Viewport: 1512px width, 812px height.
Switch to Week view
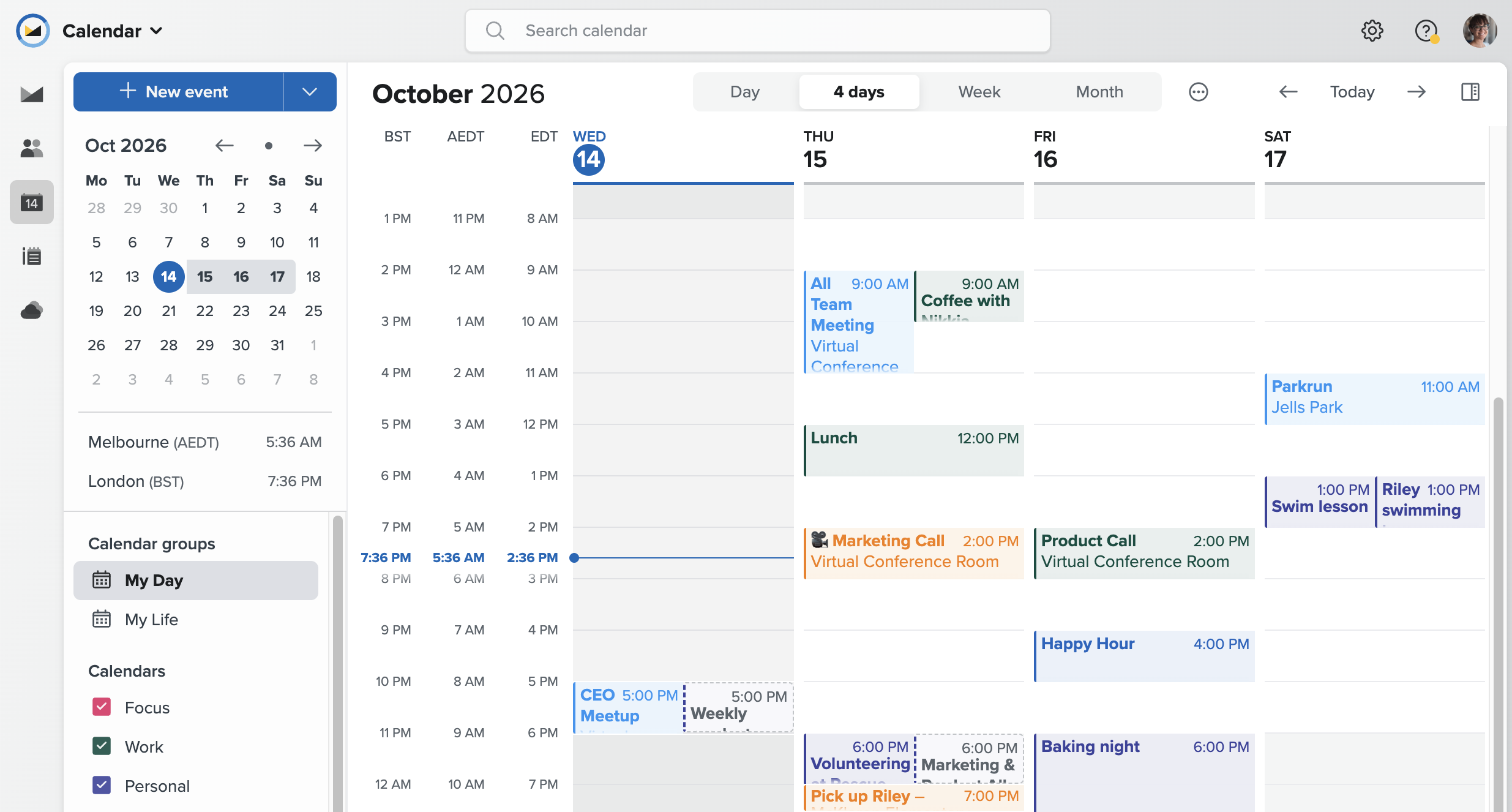click(979, 92)
